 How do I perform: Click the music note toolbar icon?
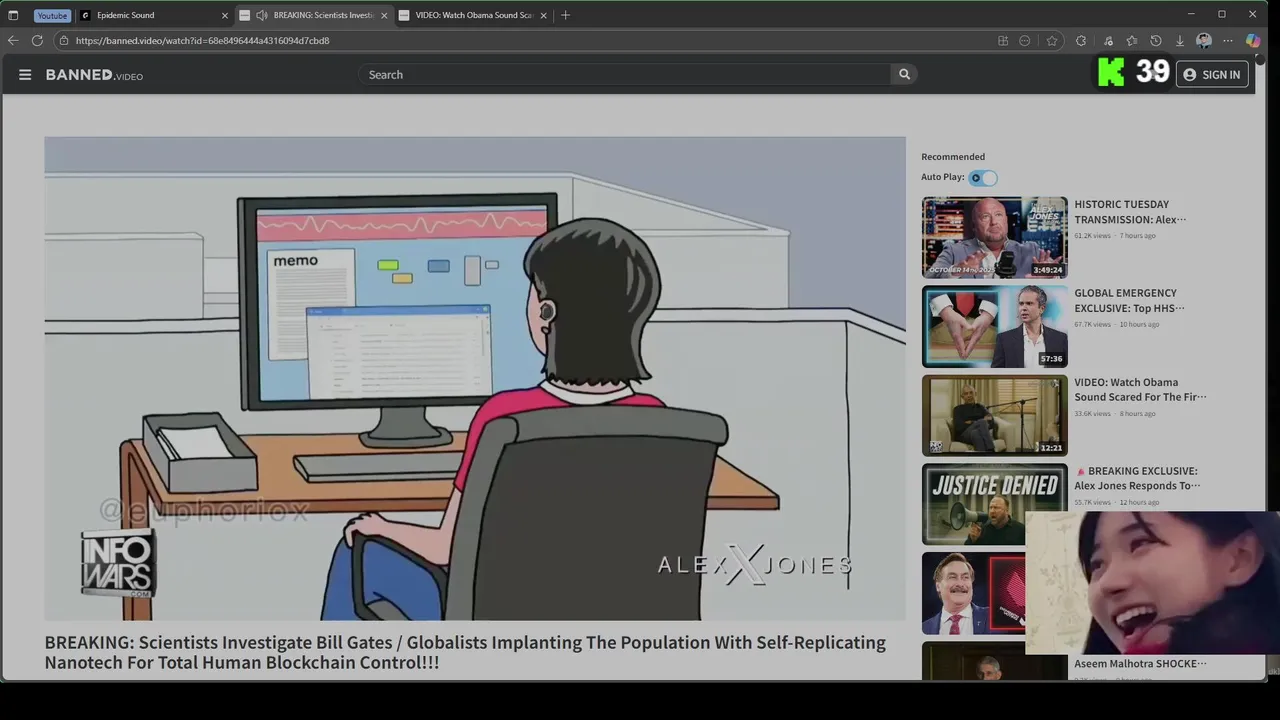coord(1108,41)
